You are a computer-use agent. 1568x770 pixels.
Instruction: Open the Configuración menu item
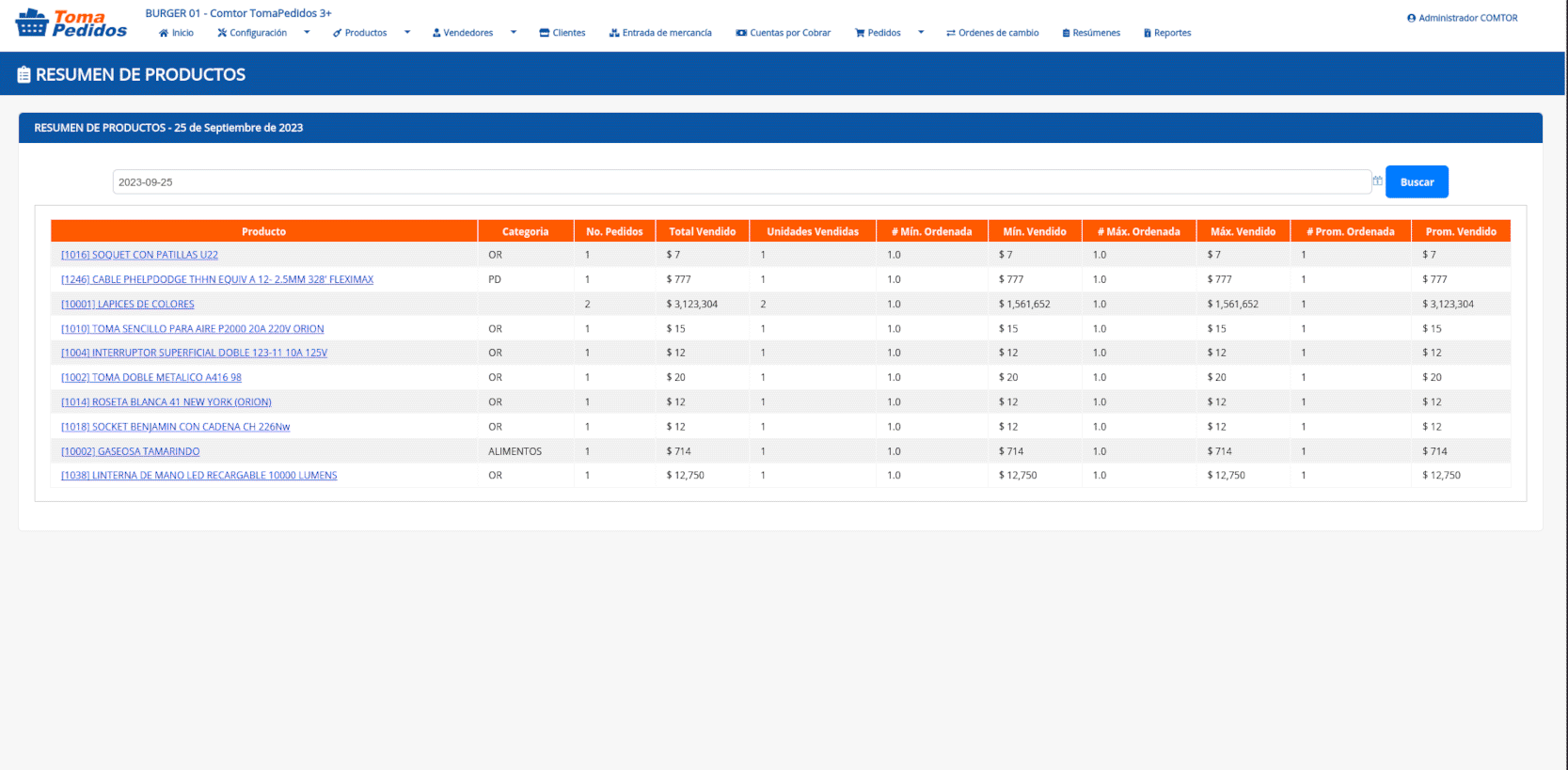252,33
